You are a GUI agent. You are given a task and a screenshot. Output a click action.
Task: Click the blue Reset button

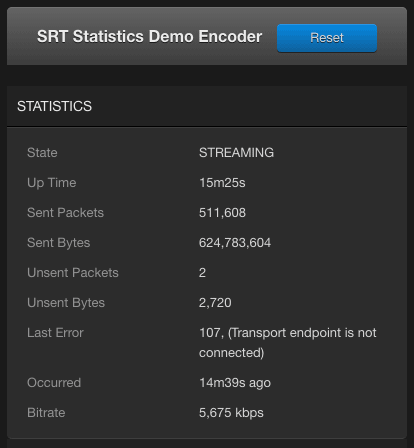(327, 38)
